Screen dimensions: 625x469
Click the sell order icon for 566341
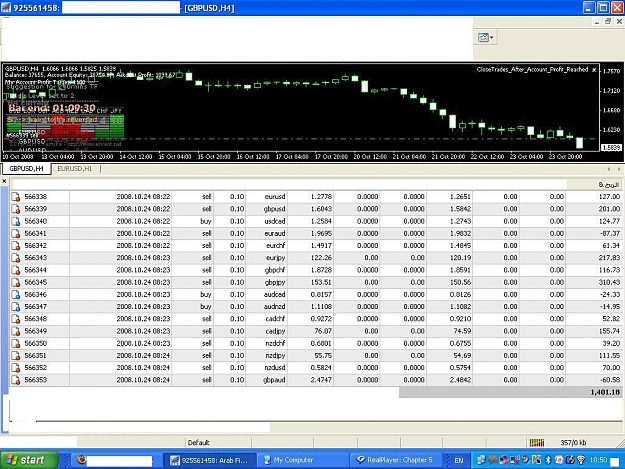16,234
